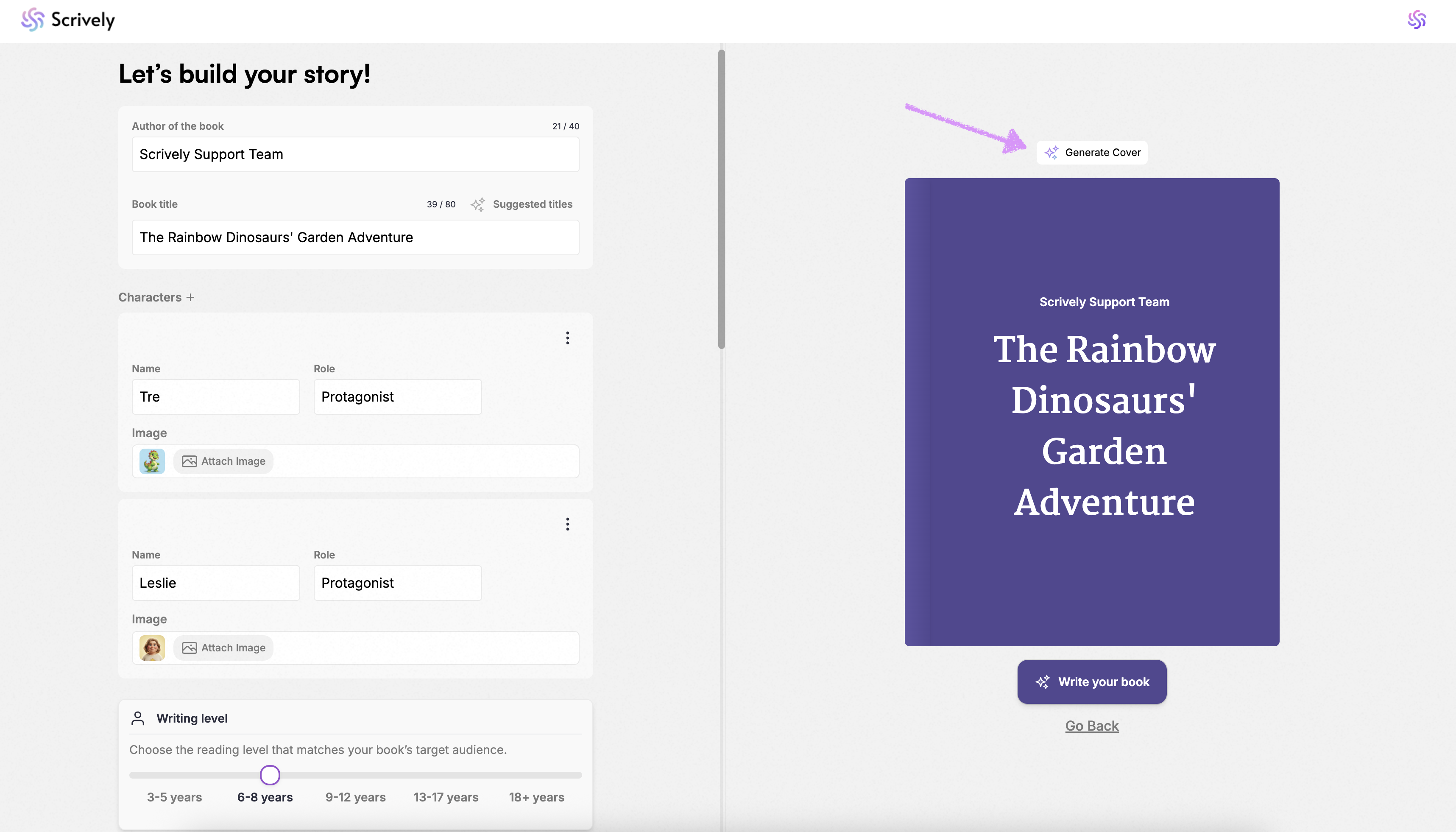Attach image for Leslie character
The image size is (1456, 832).
223,648
